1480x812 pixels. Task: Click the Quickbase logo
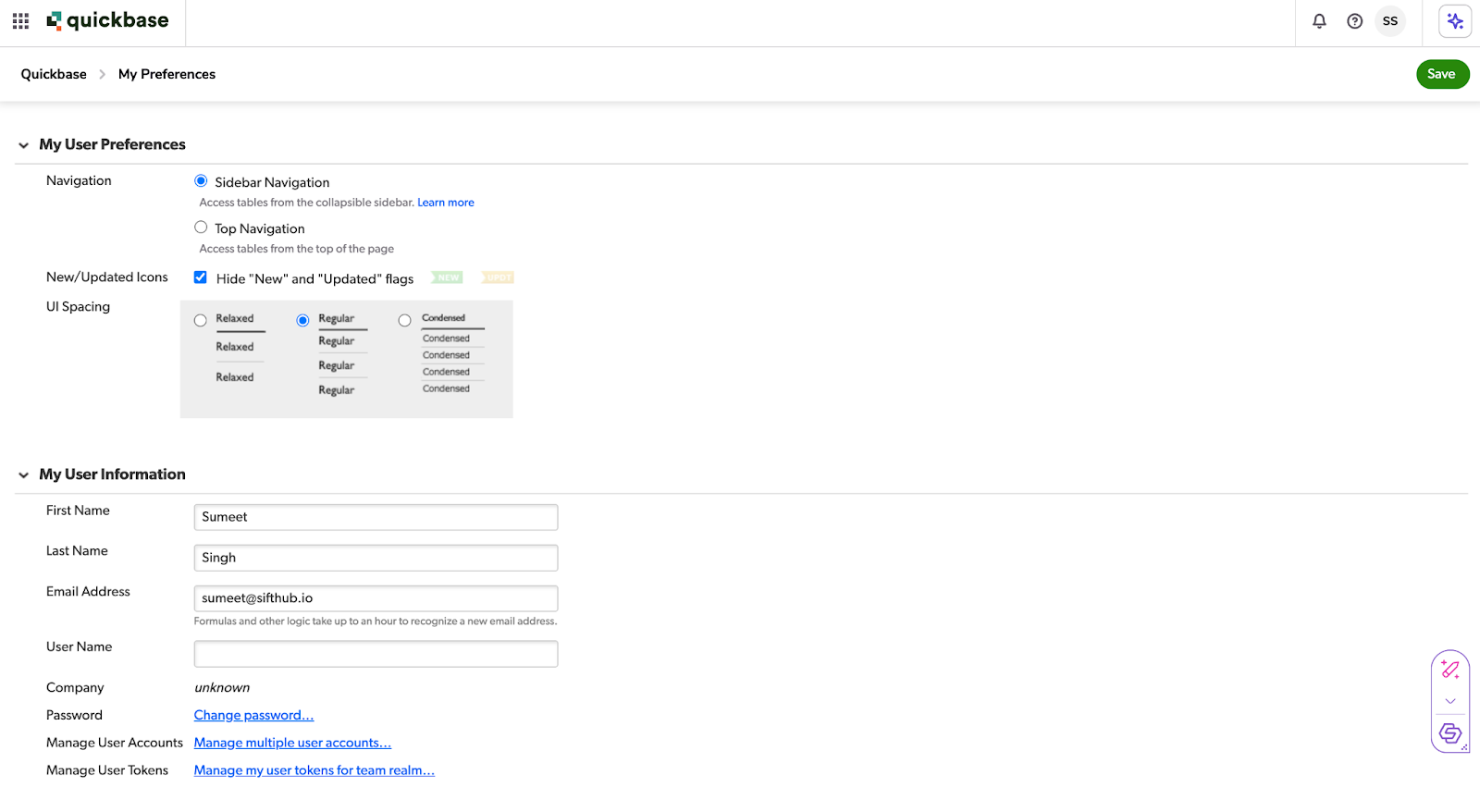coord(108,20)
